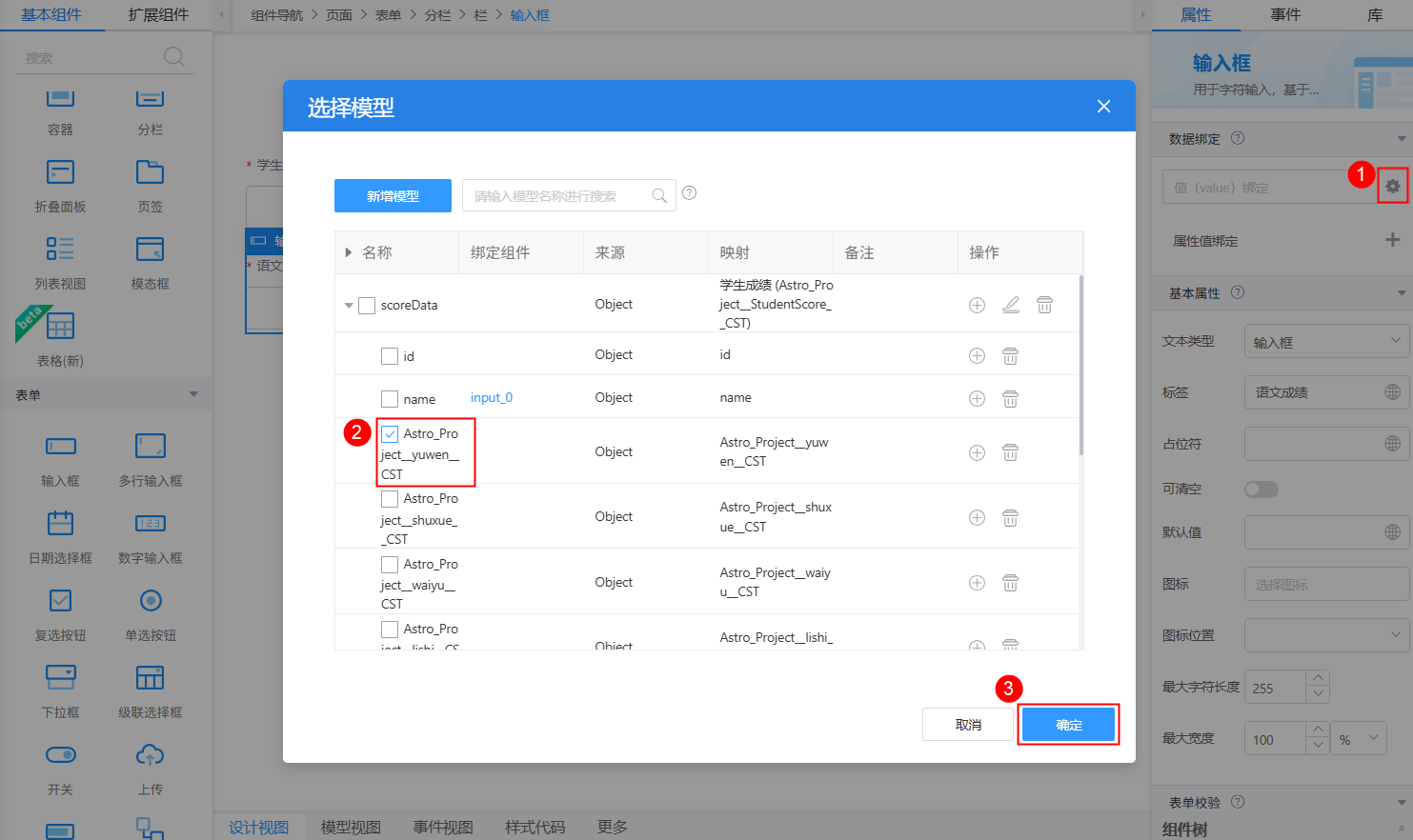Tick the Astro_Project__waiyu__CST checkbox
Screen dimensions: 1413x840
390,565
